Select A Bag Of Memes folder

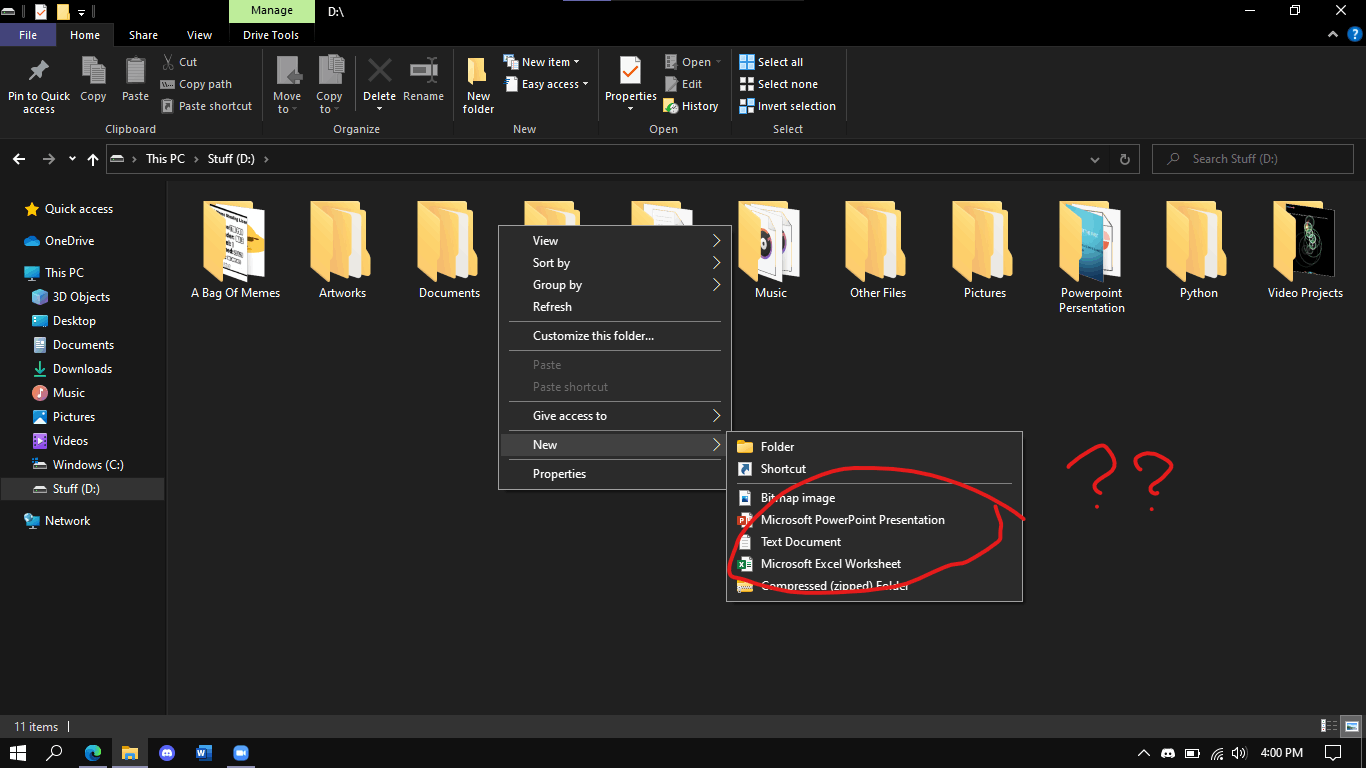point(235,250)
